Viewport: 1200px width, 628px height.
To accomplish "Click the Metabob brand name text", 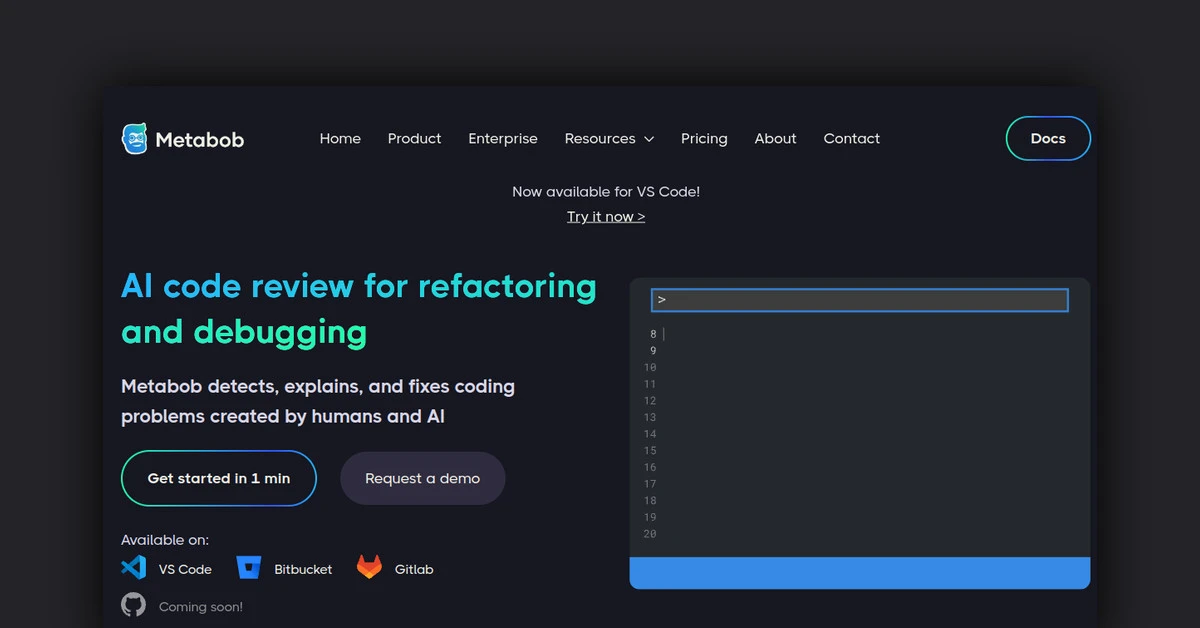I will (x=200, y=140).
